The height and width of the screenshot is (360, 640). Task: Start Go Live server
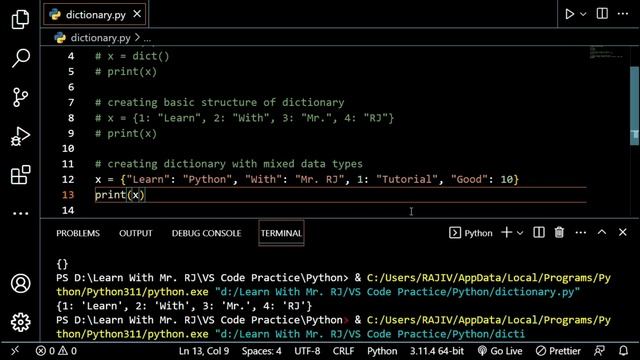pyautogui.click(x=500, y=351)
